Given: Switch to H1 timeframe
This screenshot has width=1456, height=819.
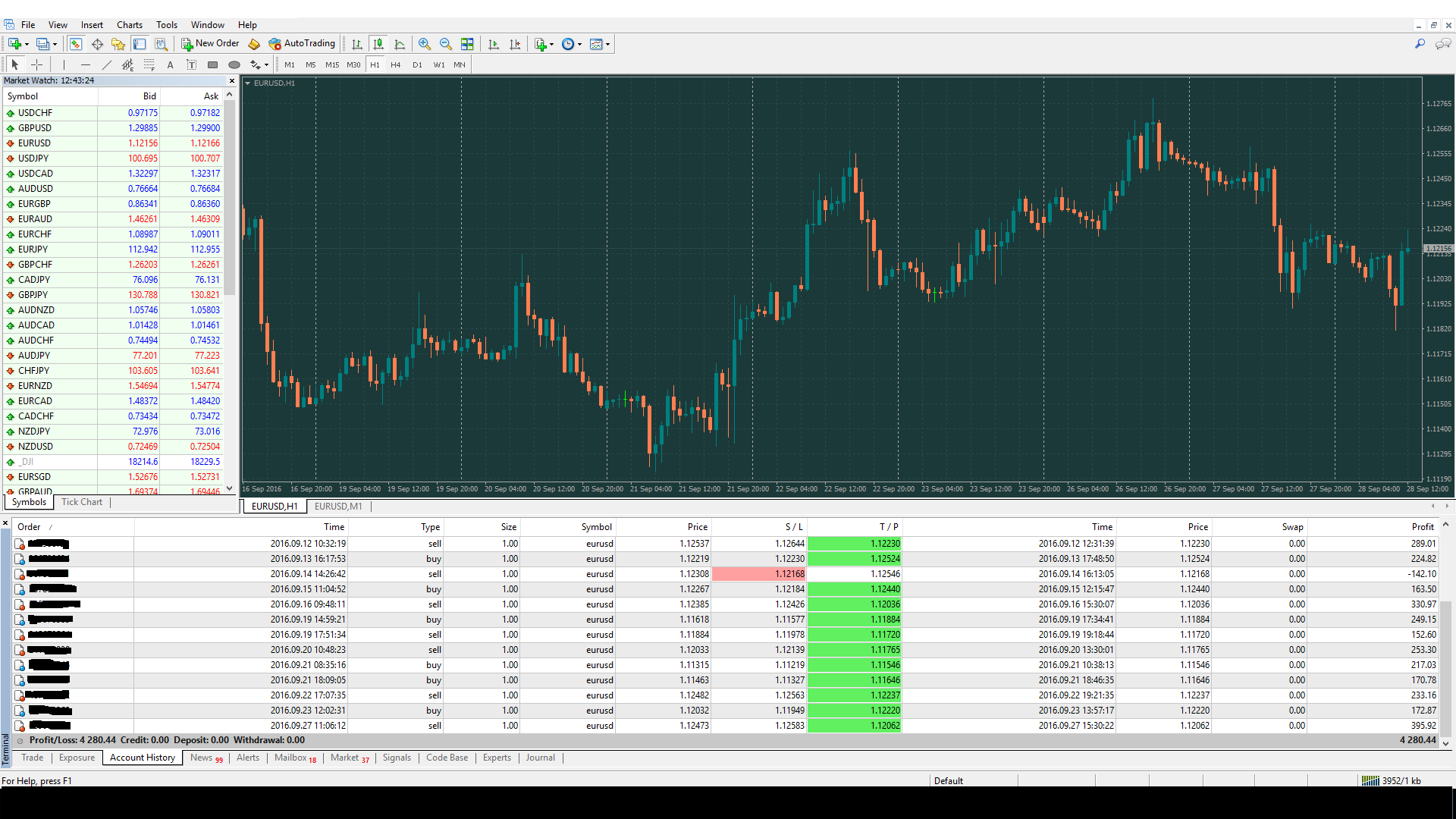Looking at the screenshot, I should pos(374,64).
